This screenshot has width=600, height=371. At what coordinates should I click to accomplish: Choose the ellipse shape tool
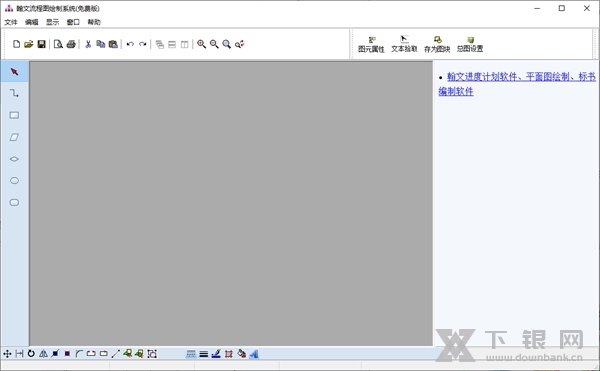[x=14, y=181]
